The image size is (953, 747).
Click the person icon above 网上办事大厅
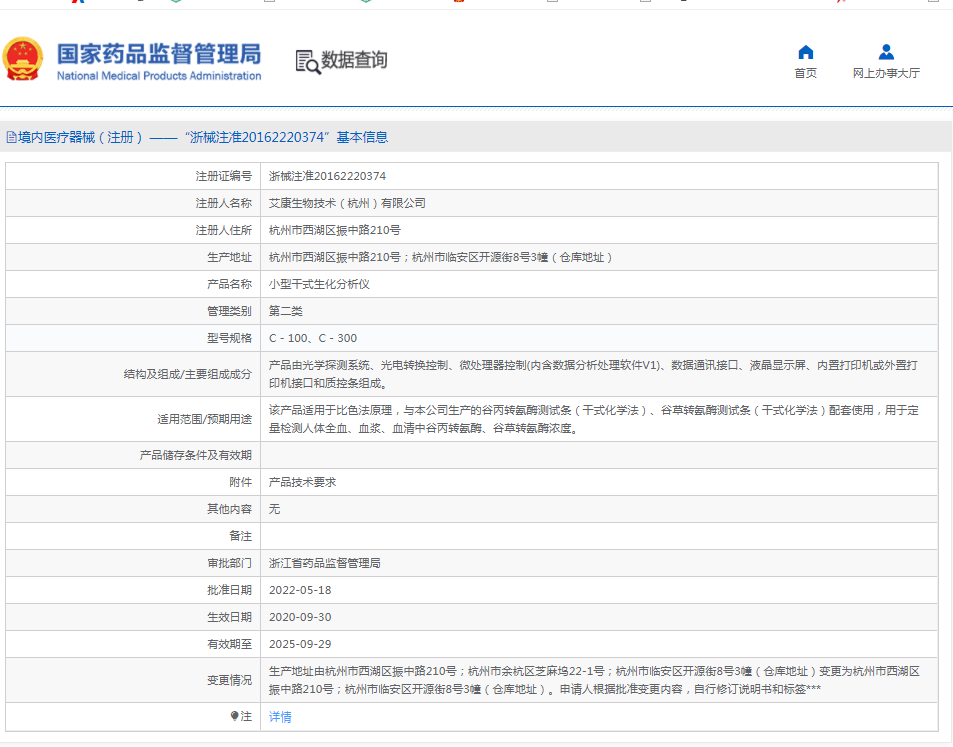coord(885,52)
